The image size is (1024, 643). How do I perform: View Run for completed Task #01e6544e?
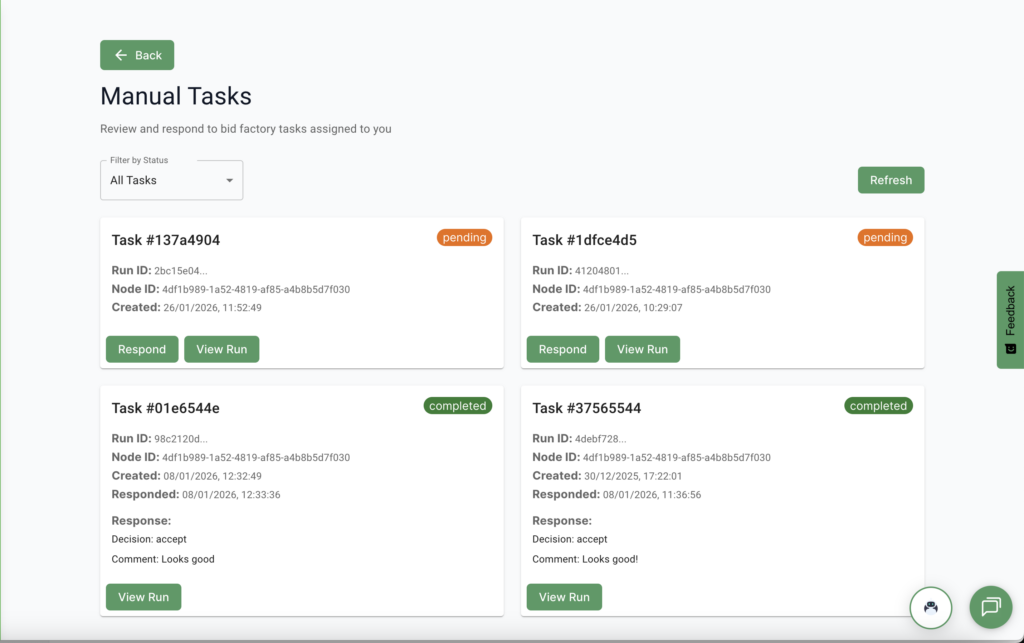143,597
